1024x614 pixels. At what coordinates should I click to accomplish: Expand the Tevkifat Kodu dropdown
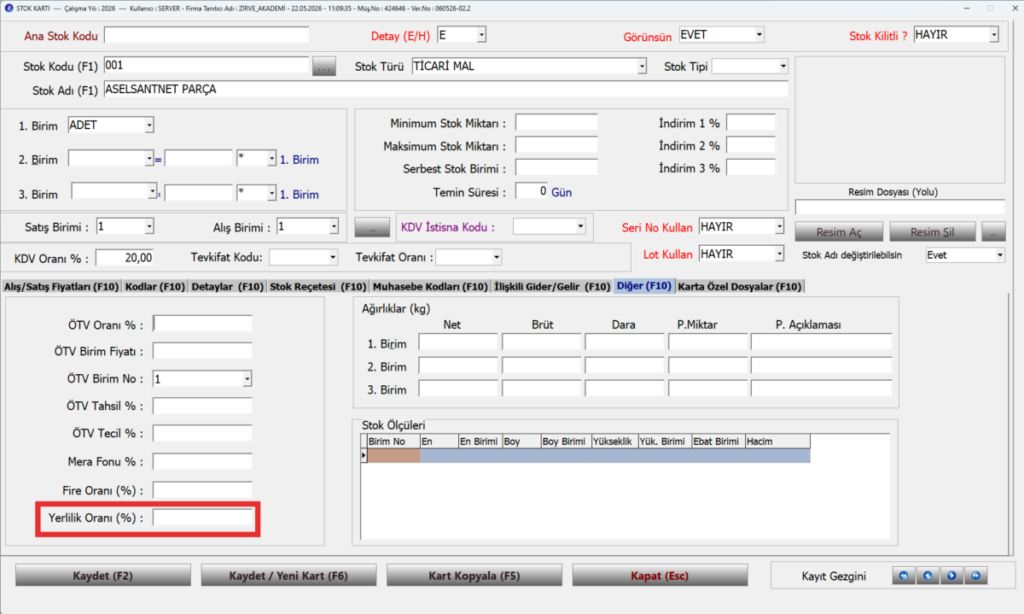pyautogui.click(x=332, y=257)
